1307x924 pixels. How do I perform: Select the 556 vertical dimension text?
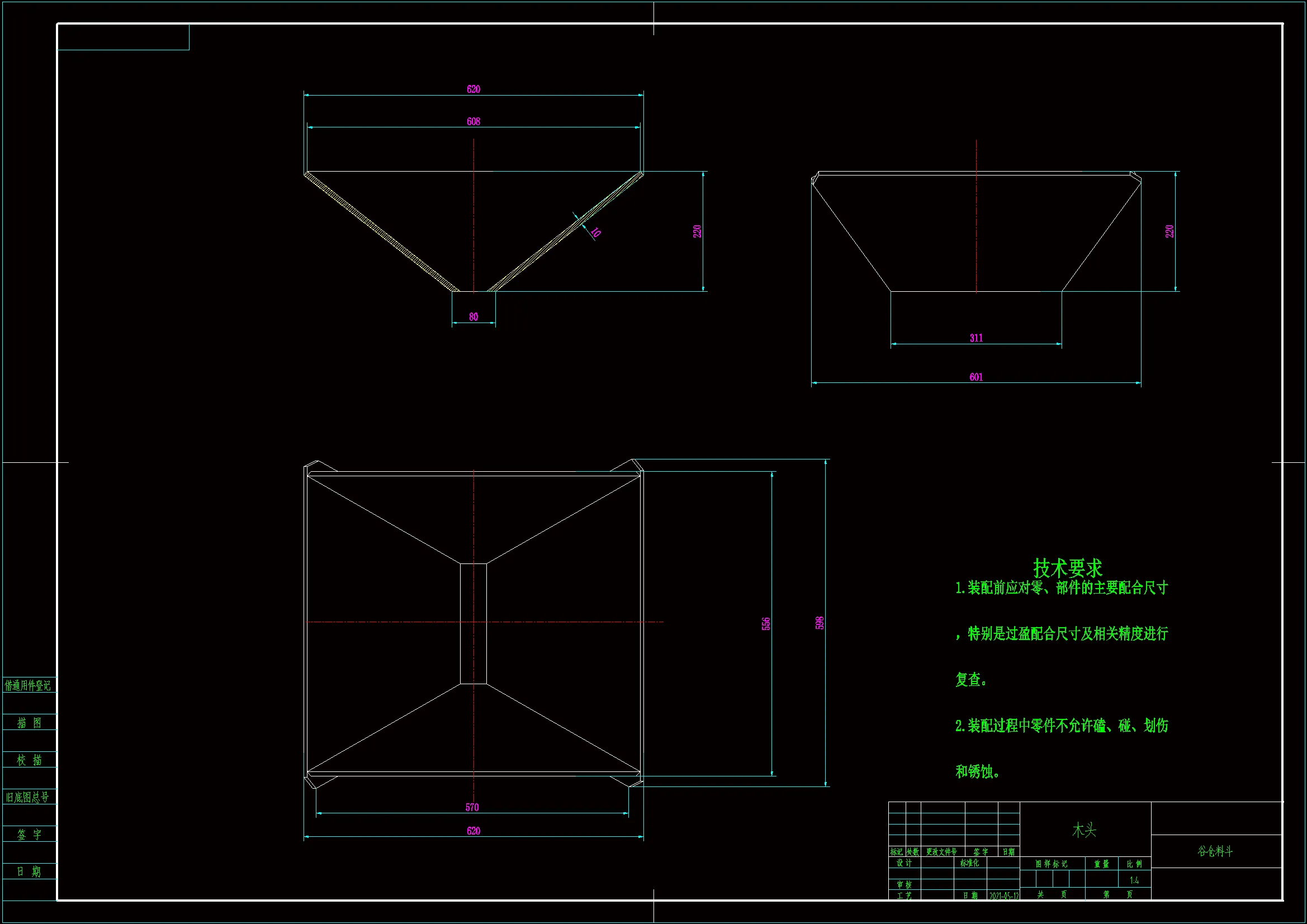coord(766,623)
